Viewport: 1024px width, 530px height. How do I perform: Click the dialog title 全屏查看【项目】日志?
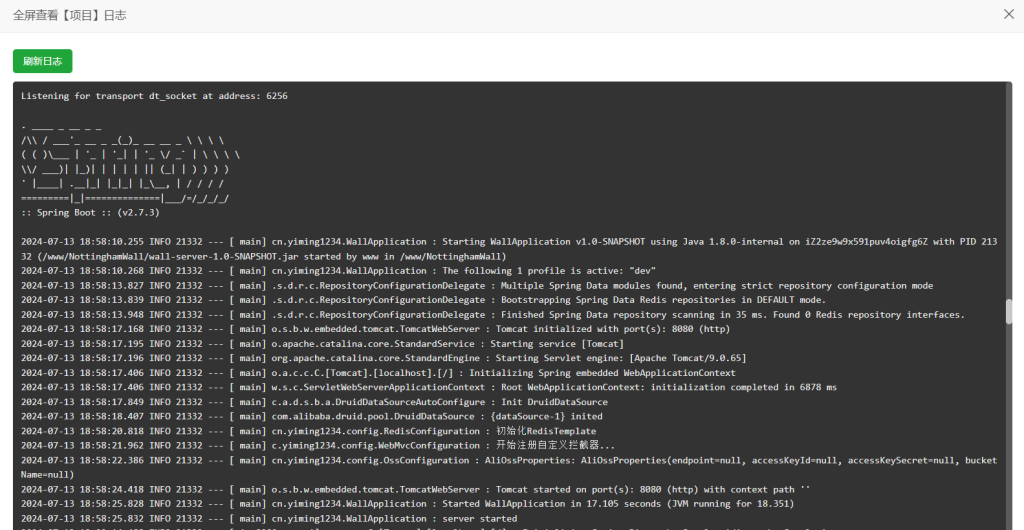click(x=70, y=15)
